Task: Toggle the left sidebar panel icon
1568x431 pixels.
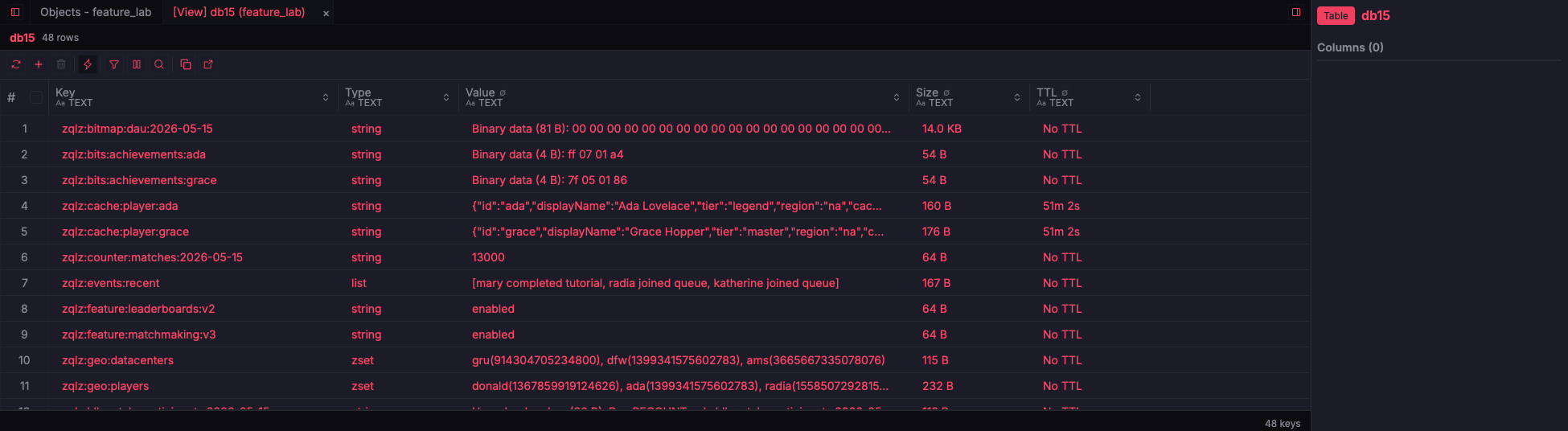Action: [15, 12]
